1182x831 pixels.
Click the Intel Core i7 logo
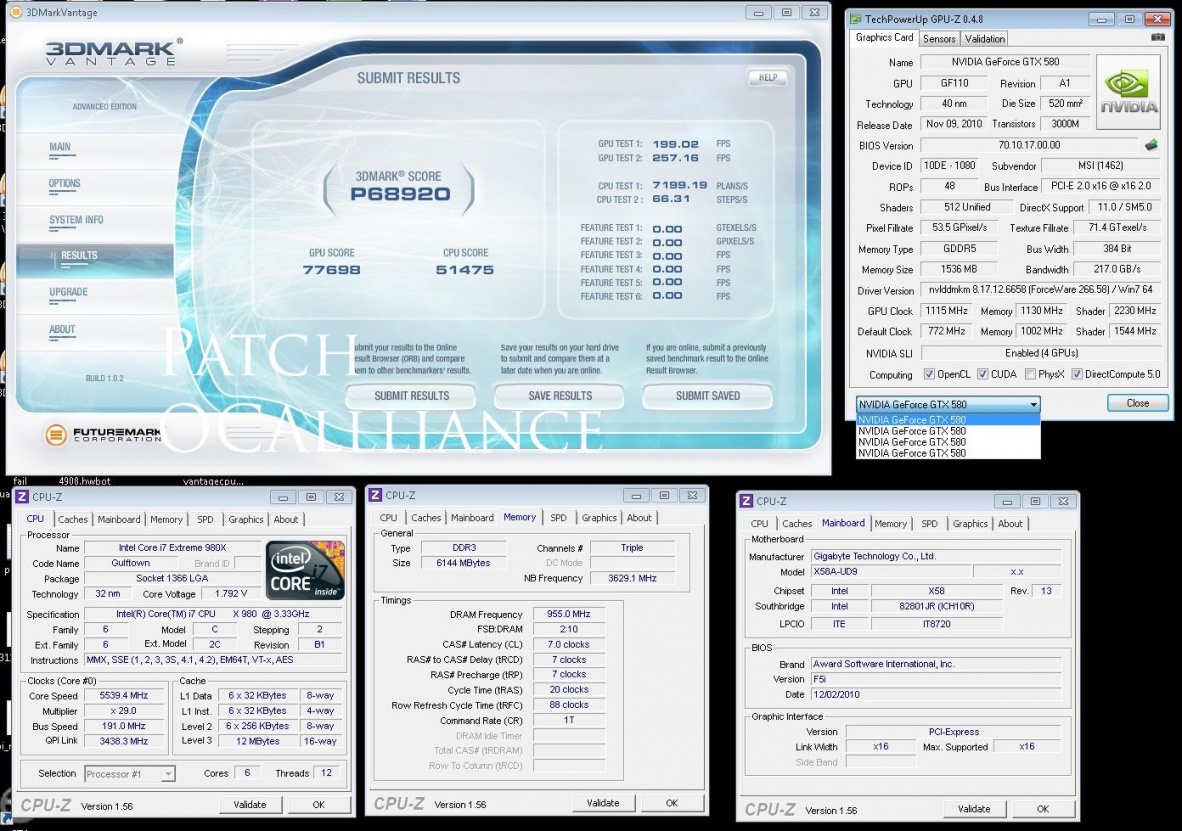click(305, 570)
